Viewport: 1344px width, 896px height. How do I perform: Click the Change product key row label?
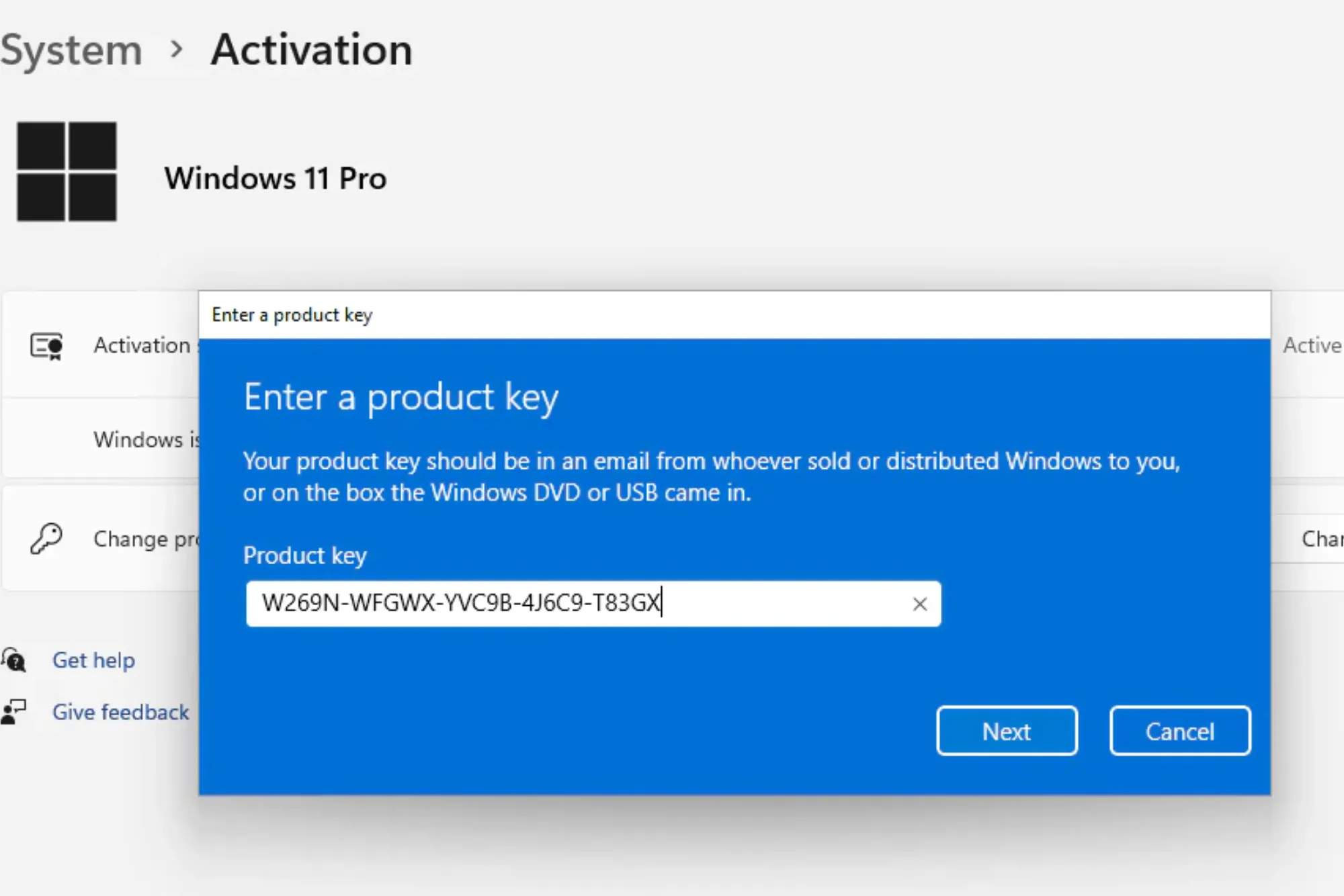coord(146,539)
